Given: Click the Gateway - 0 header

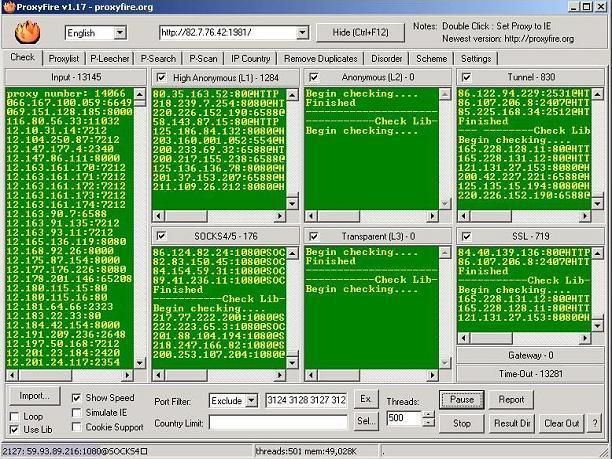Looking at the screenshot, I should [x=530, y=356].
